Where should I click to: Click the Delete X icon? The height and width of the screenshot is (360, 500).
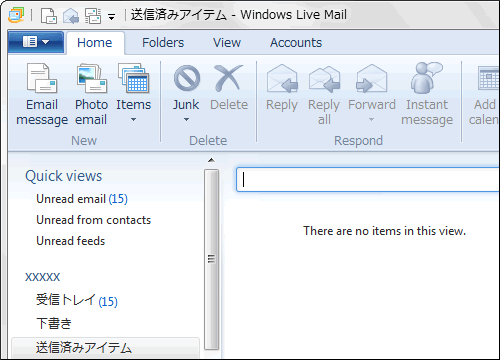click(229, 78)
